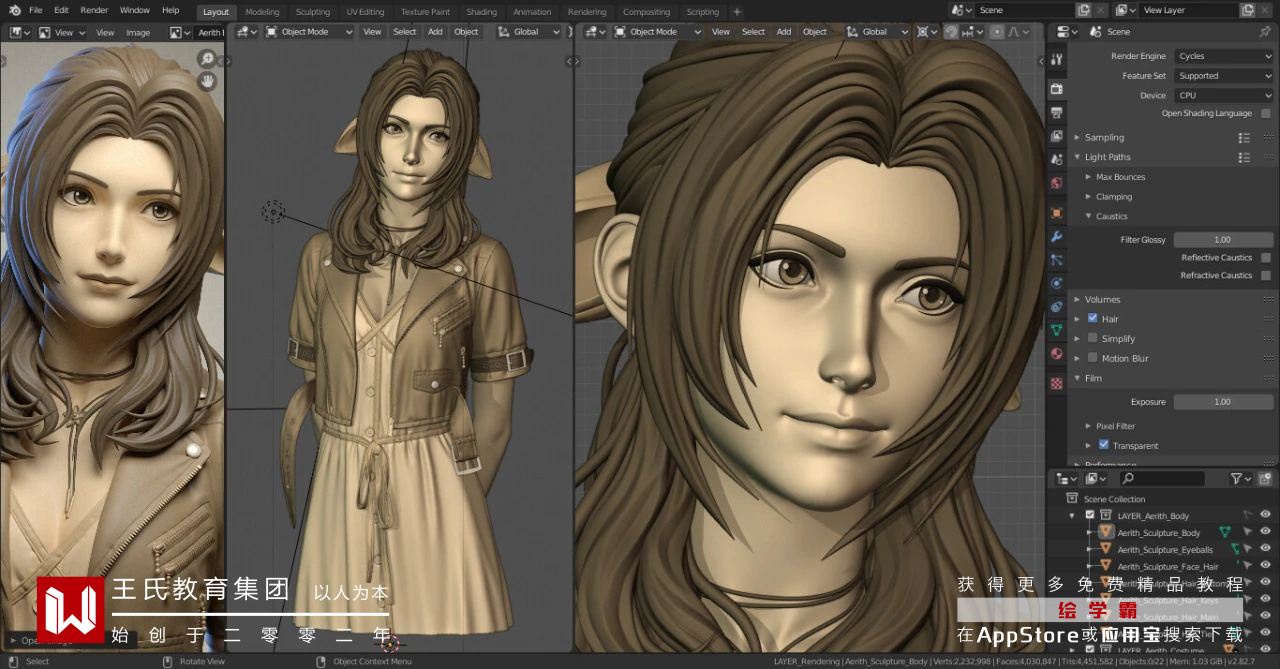Click the add view layer icon
Image resolution: width=1280 pixels, height=669 pixels.
point(1247,10)
